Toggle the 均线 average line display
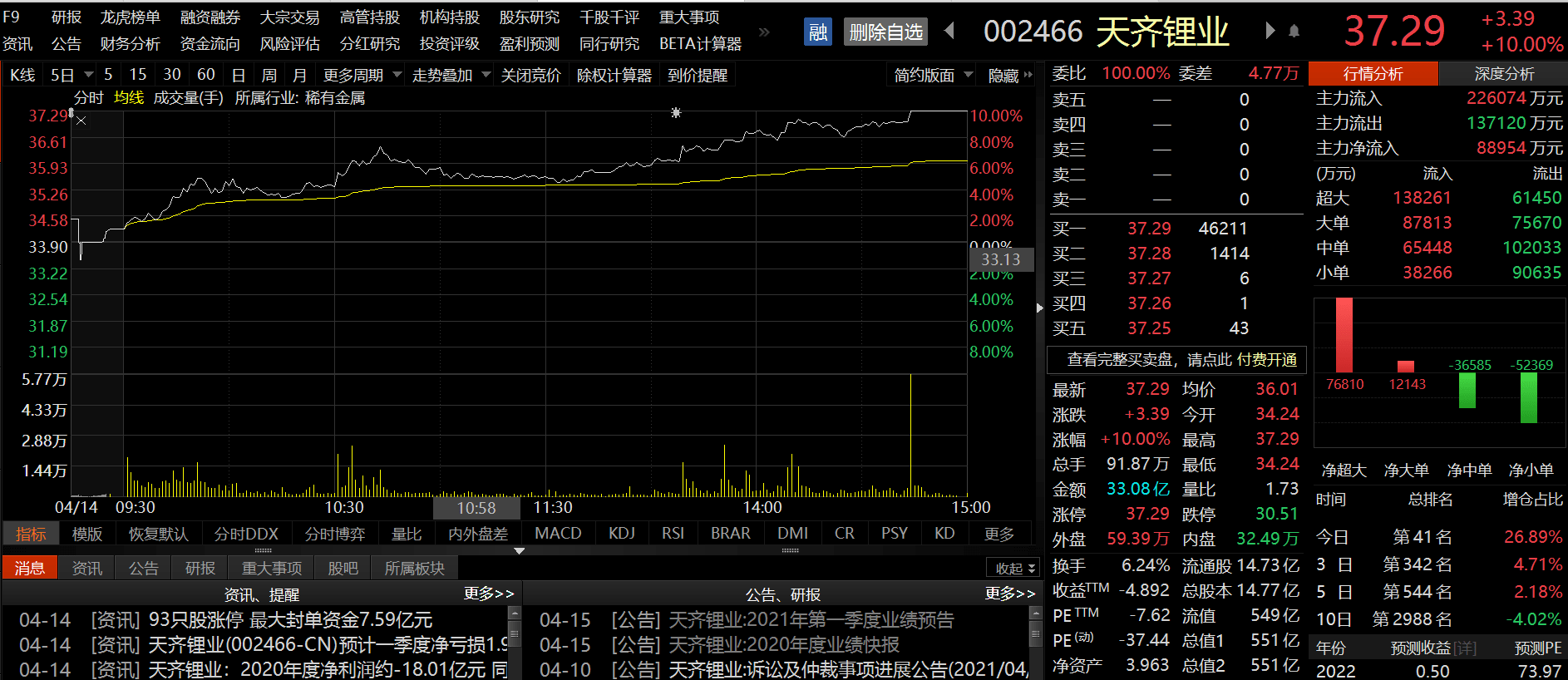Screen dimensions: 1568x680 (129, 98)
